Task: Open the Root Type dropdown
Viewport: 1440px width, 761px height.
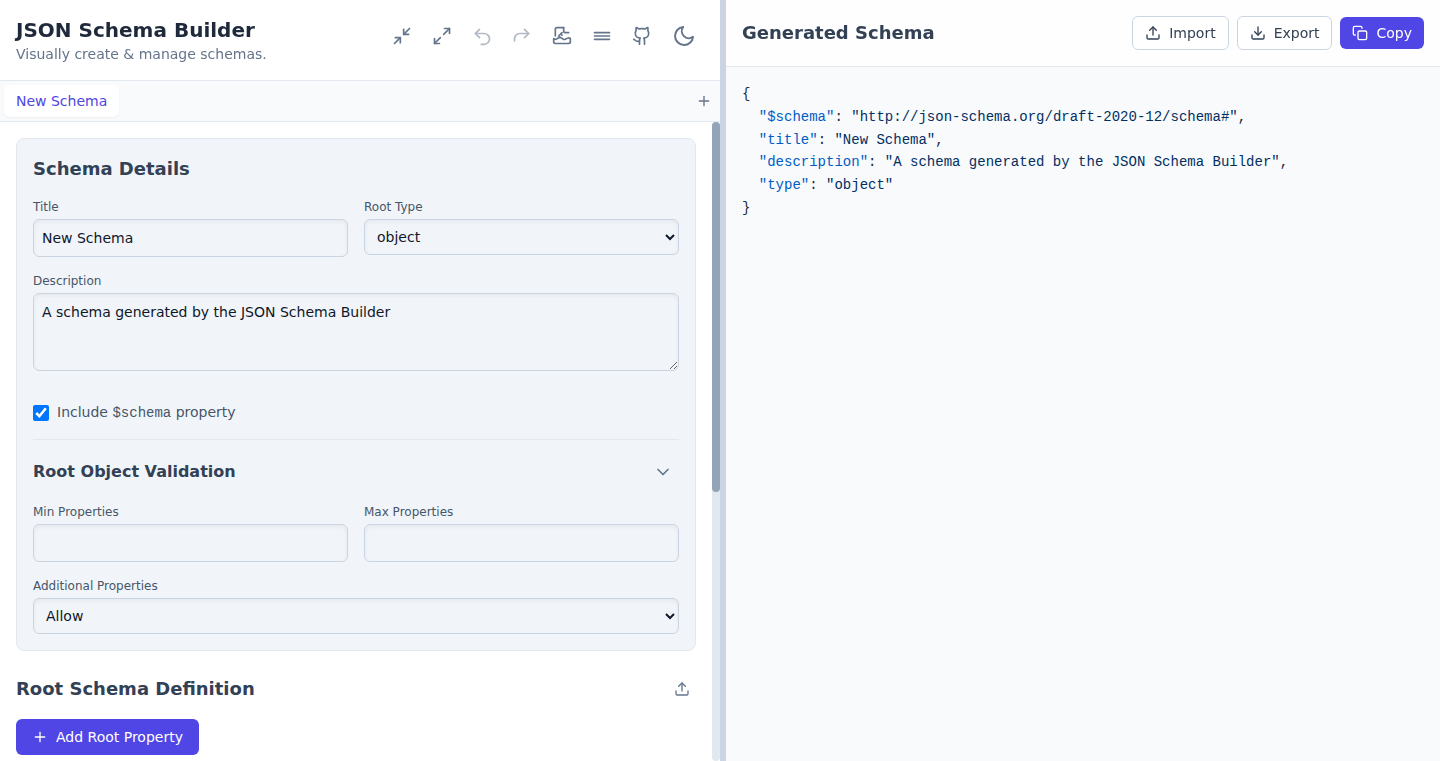Action: 521,237
